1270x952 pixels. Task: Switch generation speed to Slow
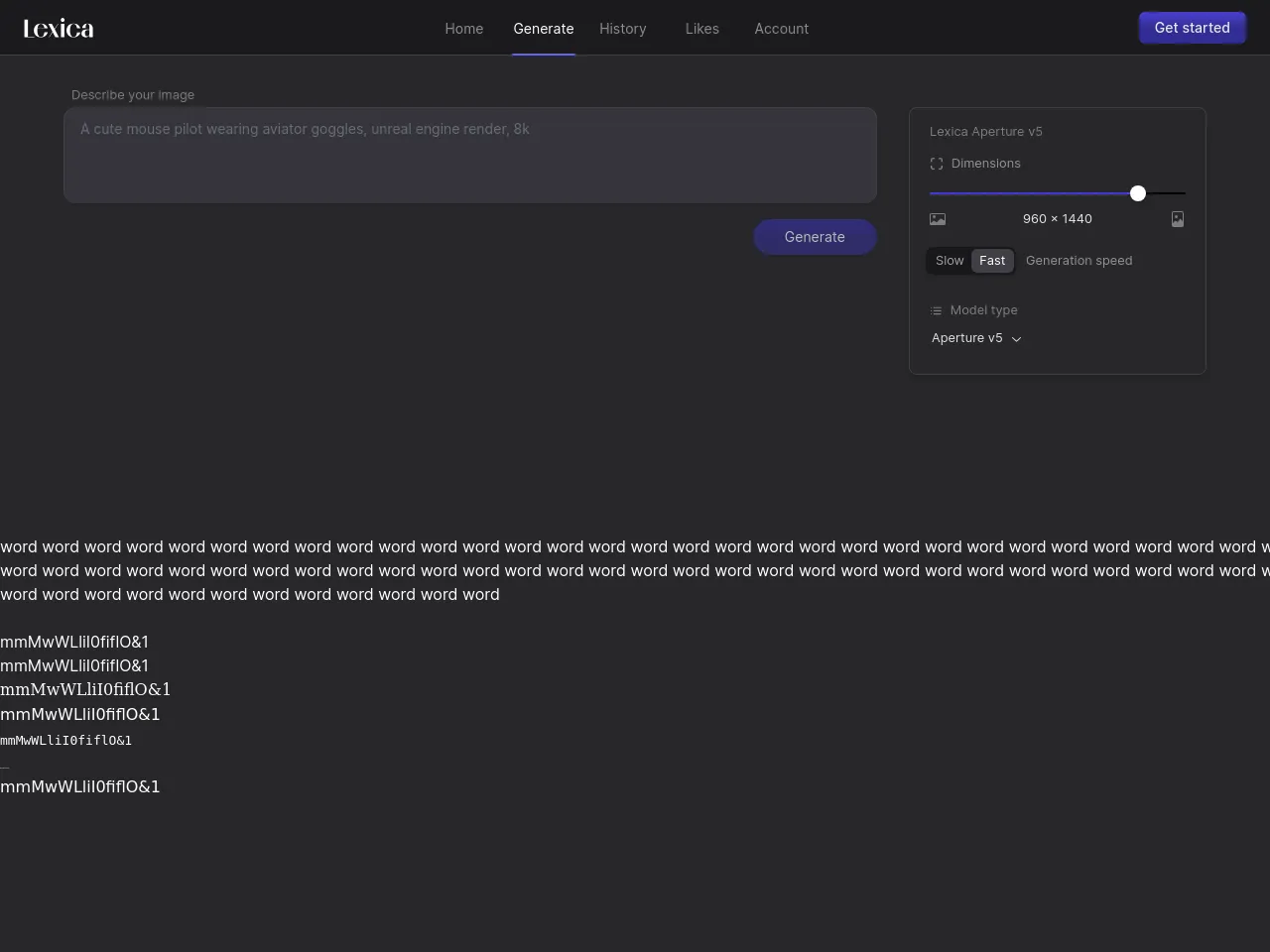click(x=949, y=261)
